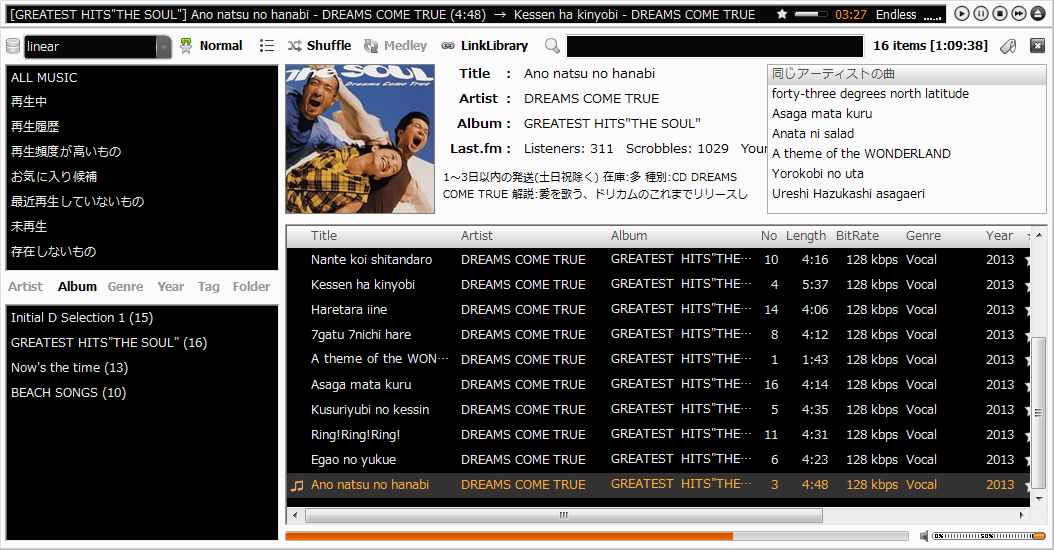
Task: Stop playback with the stop button
Action: [x=1000, y=13]
